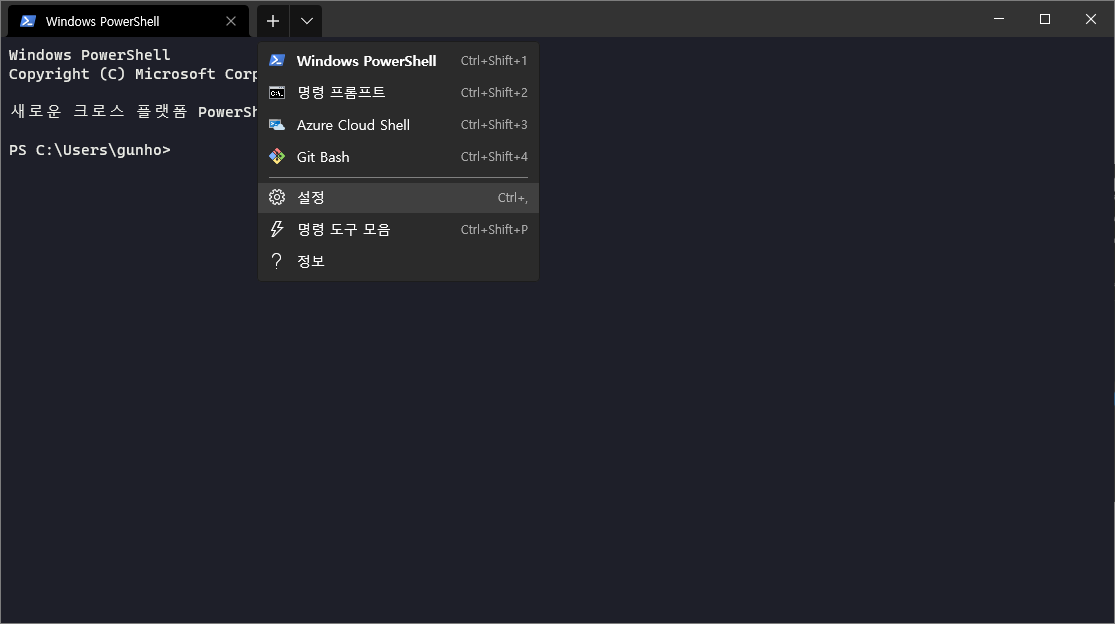Close the terminal window
Screen dimensions: 1115x624
(x=1091, y=19)
